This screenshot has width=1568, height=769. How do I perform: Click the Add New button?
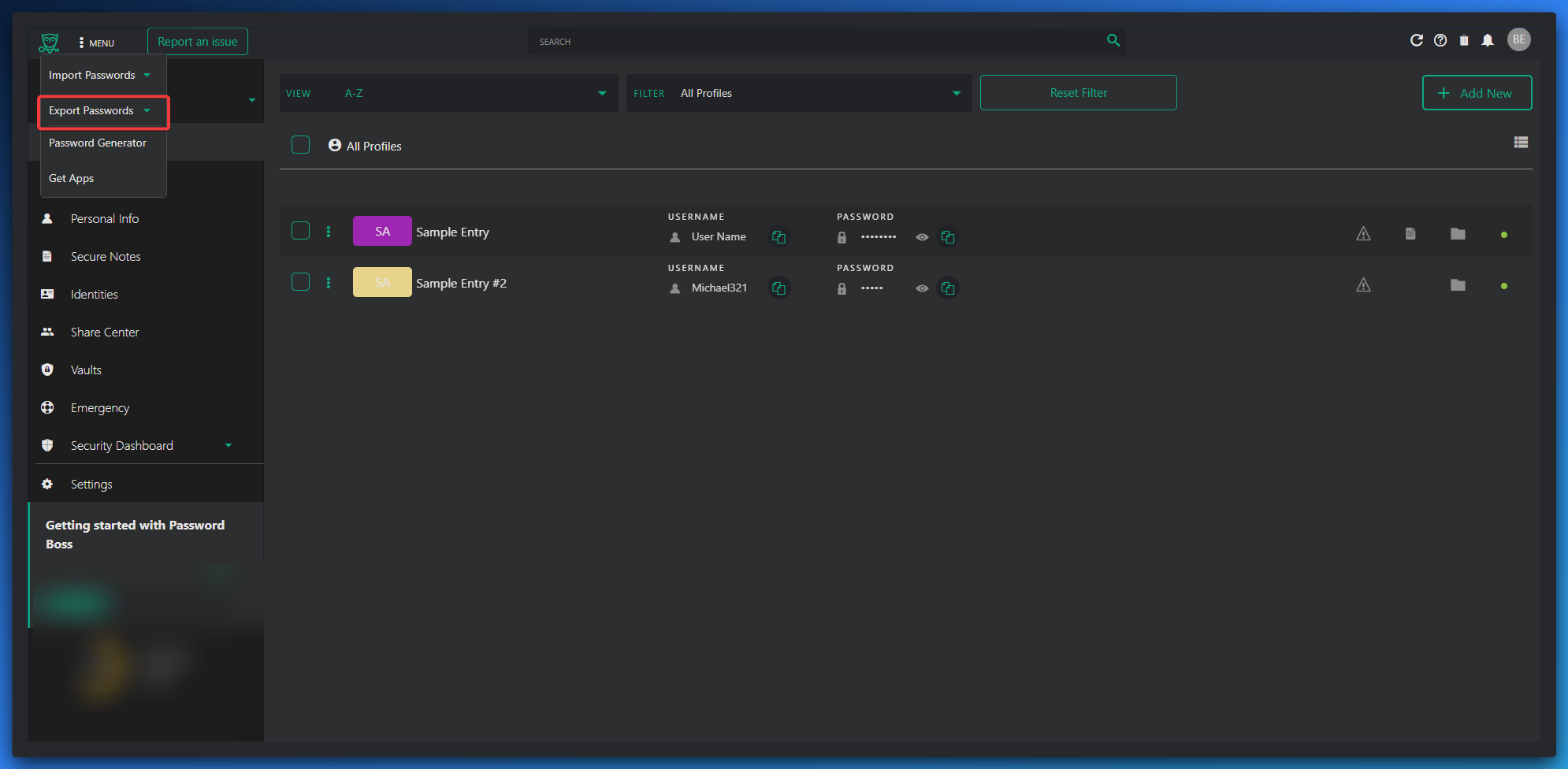click(x=1477, y=93)
